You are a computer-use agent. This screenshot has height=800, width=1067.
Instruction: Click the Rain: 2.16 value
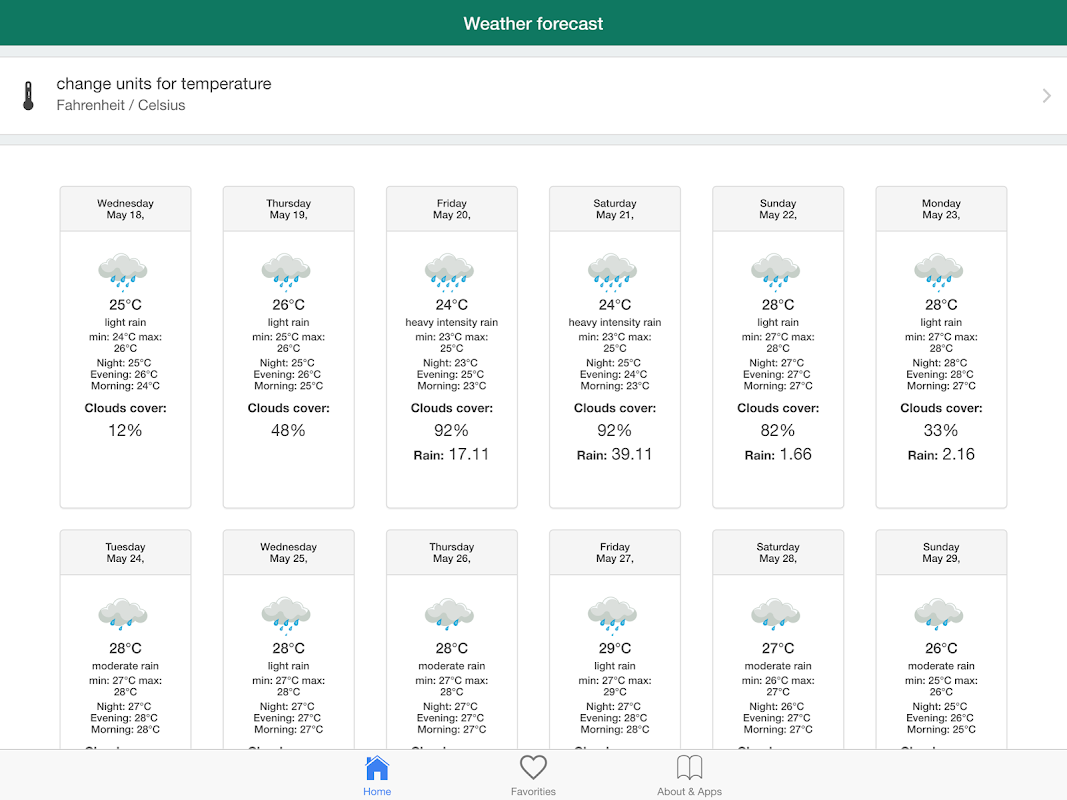coord(941,454)
